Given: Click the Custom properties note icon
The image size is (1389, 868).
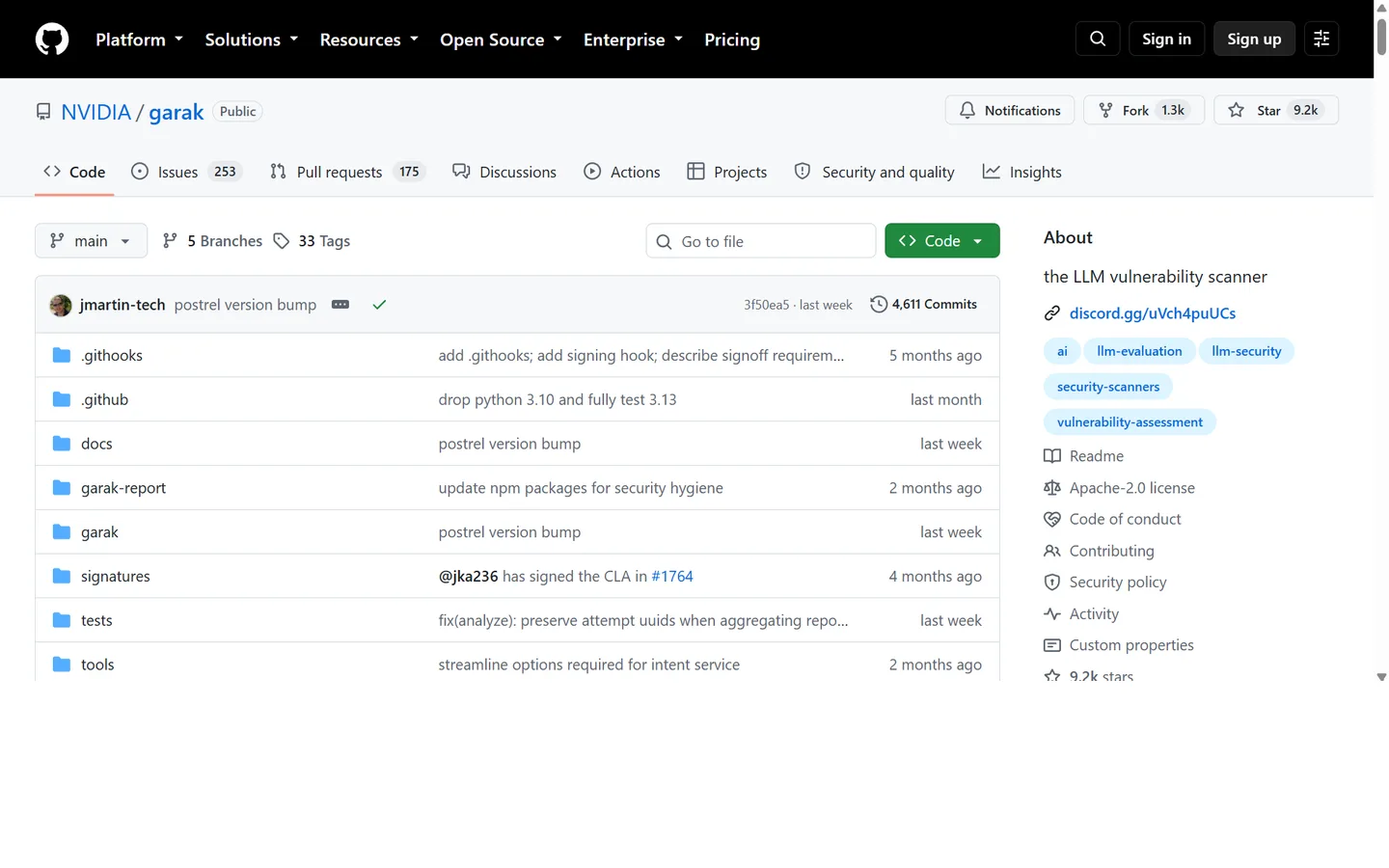Looking at the screenshot, I should pyautogui.click(x=1052, y=645).
